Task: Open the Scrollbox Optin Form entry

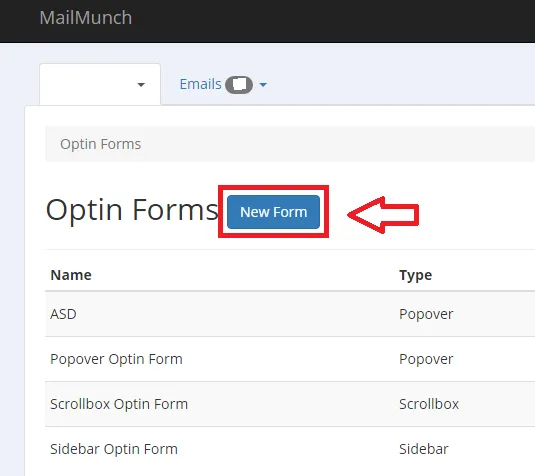Action: pos(119,404)
